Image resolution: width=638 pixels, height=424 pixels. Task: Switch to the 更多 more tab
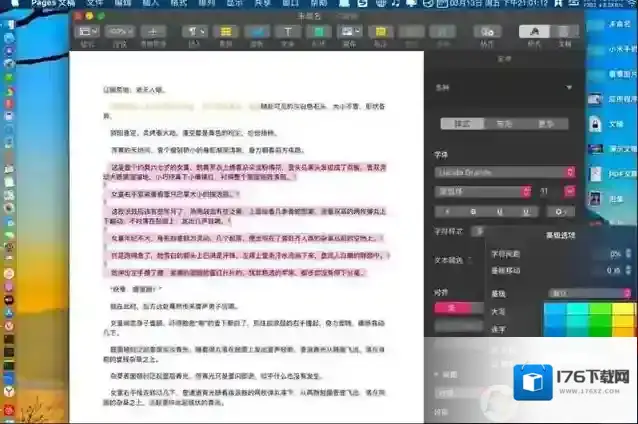coord(546,124)
